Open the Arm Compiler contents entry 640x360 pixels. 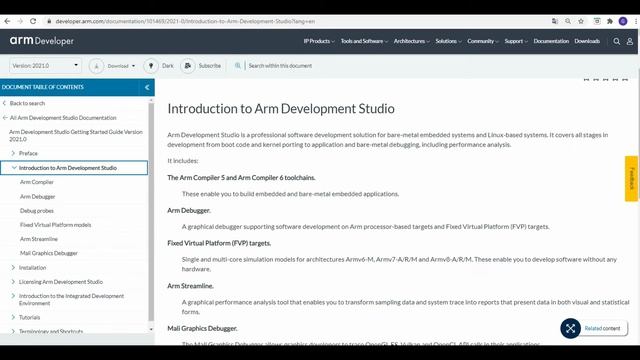pos(37,182)
